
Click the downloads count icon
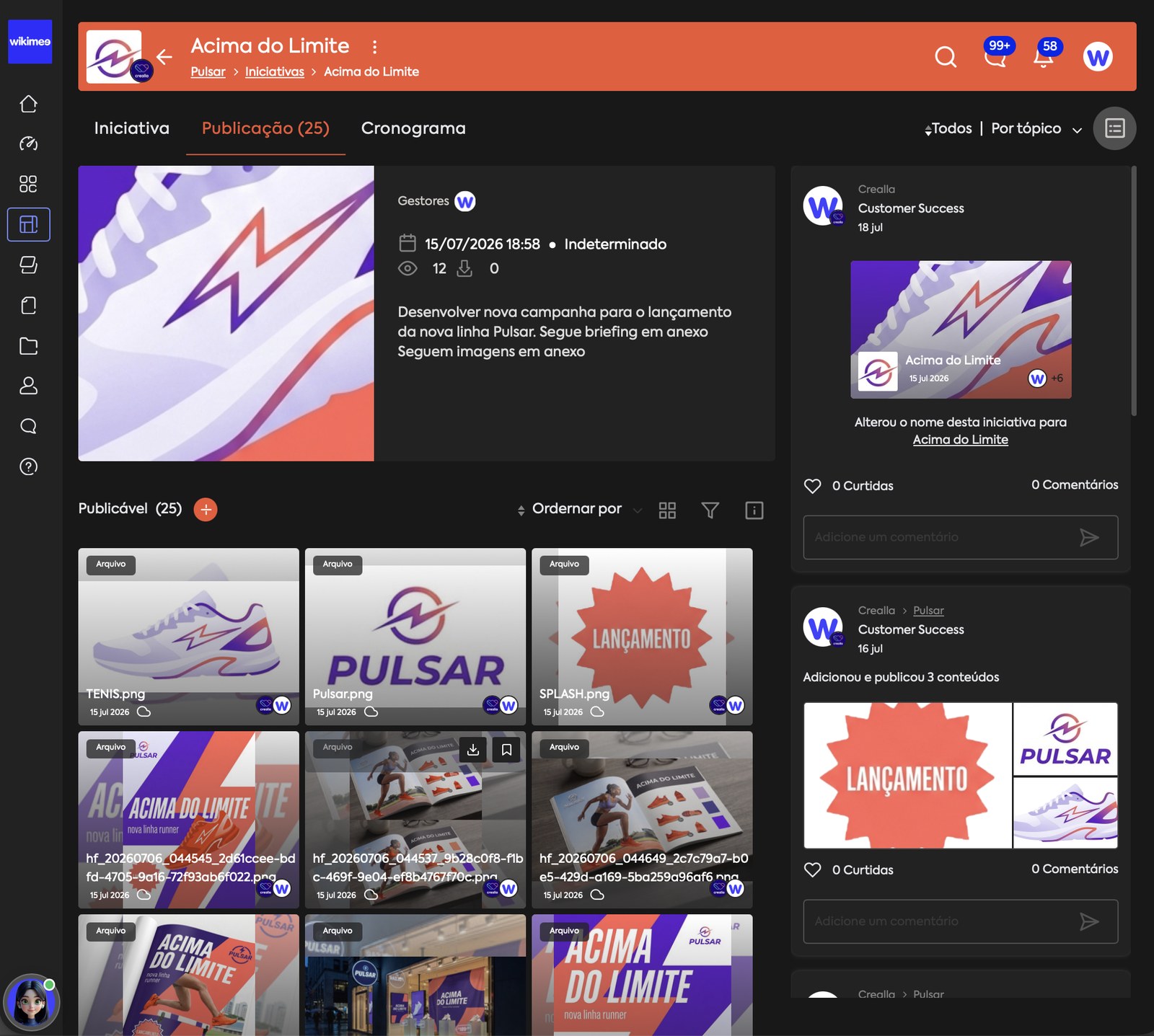click(464, 268)
